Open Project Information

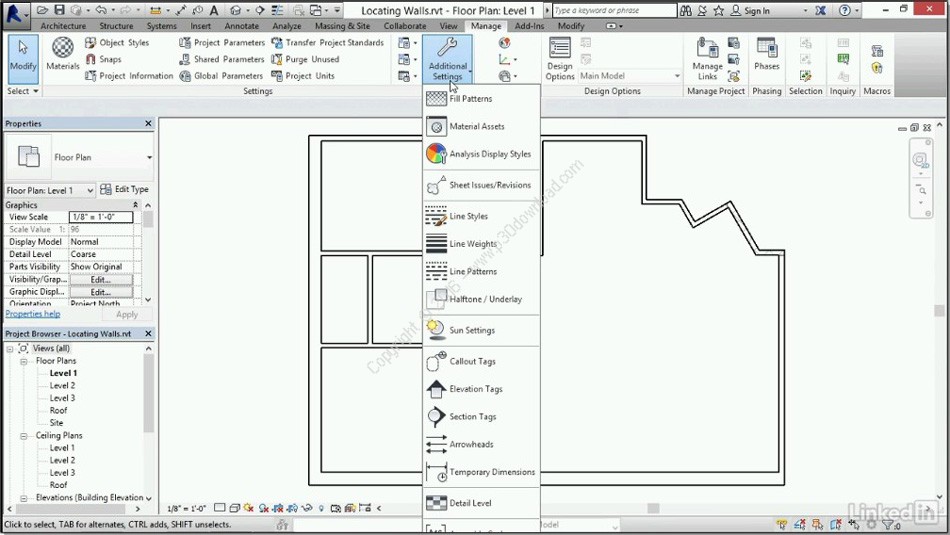pos(129,76)
